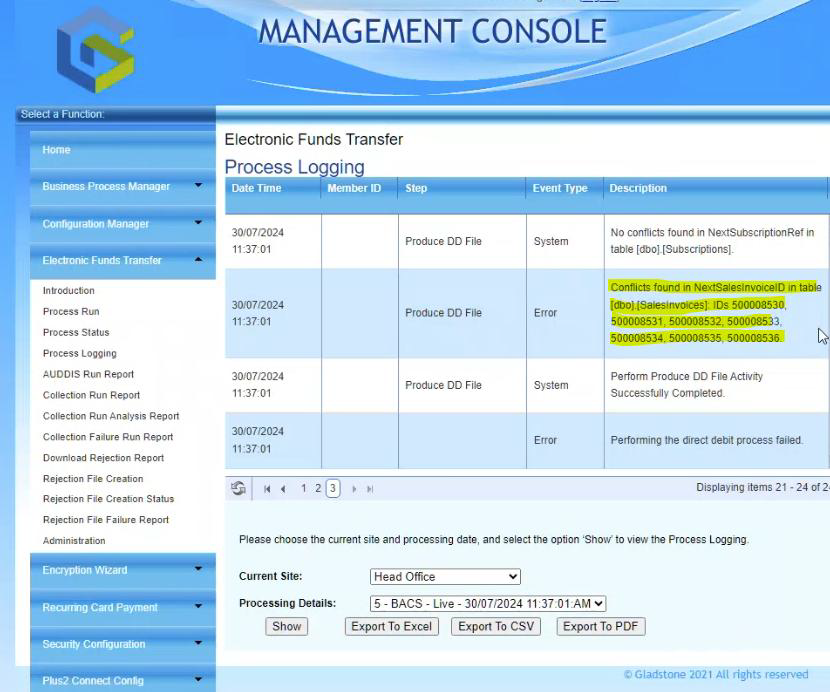830x692 pixels.
Task: Click Export To PDF button
Action: click(x=601, y=626)
